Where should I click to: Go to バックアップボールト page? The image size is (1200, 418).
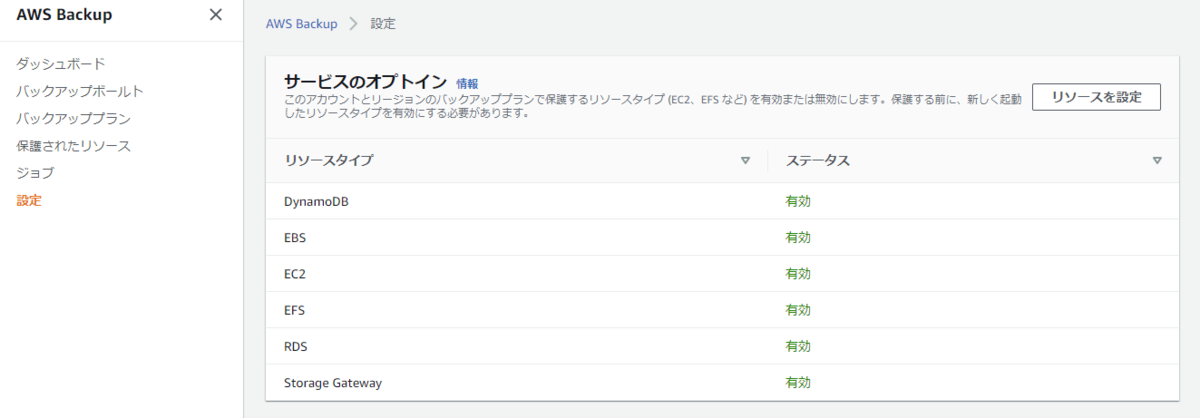80,91
